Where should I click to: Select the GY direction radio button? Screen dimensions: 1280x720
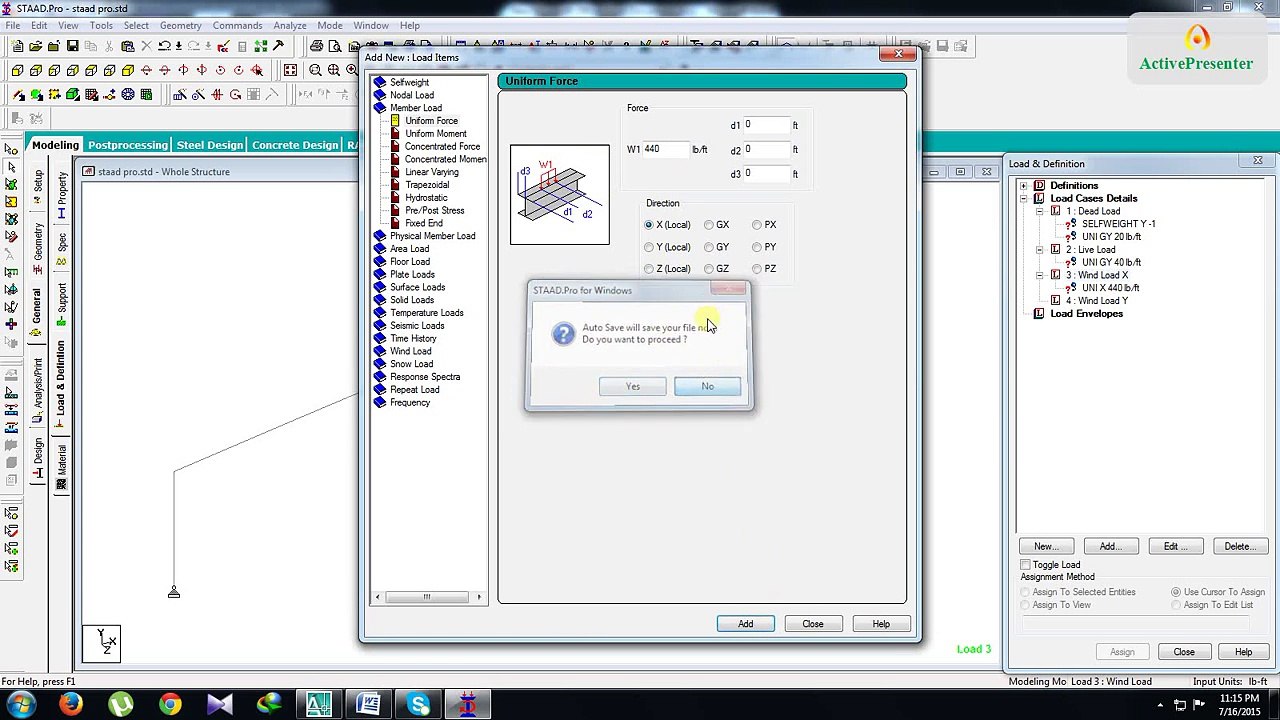click(709, 247)
